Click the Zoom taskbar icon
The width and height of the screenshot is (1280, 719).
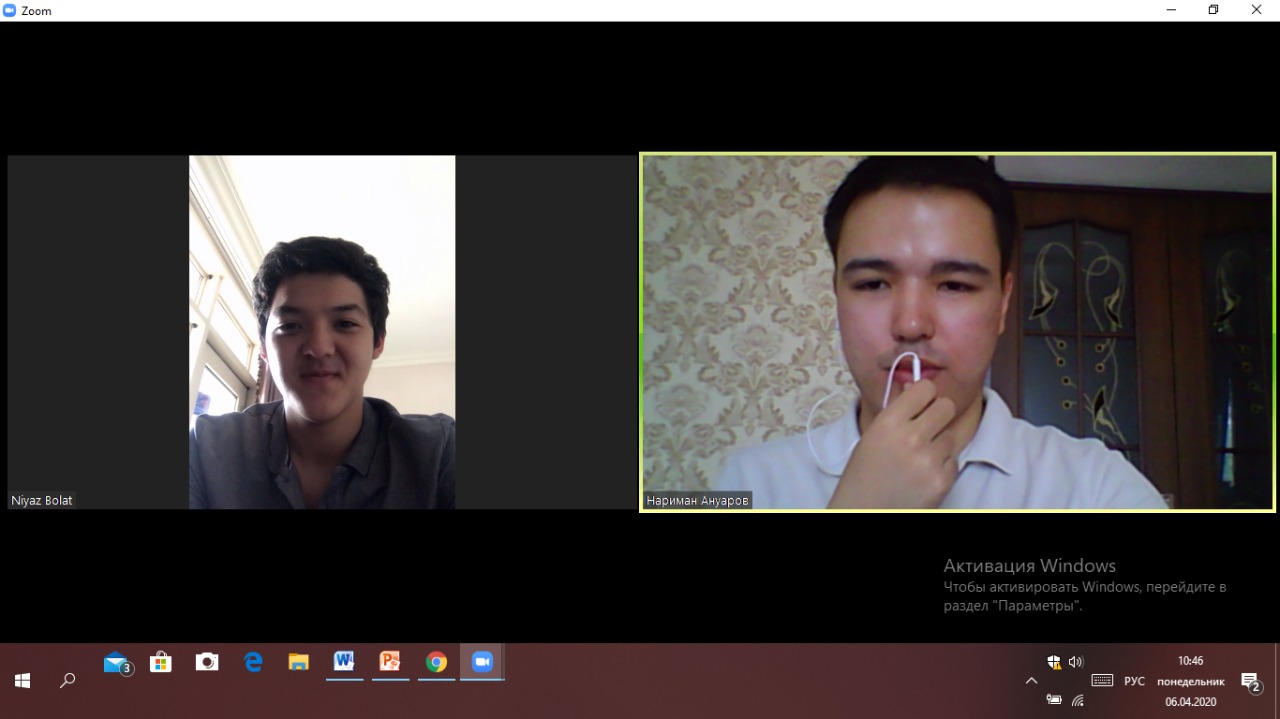coord(483,662)
